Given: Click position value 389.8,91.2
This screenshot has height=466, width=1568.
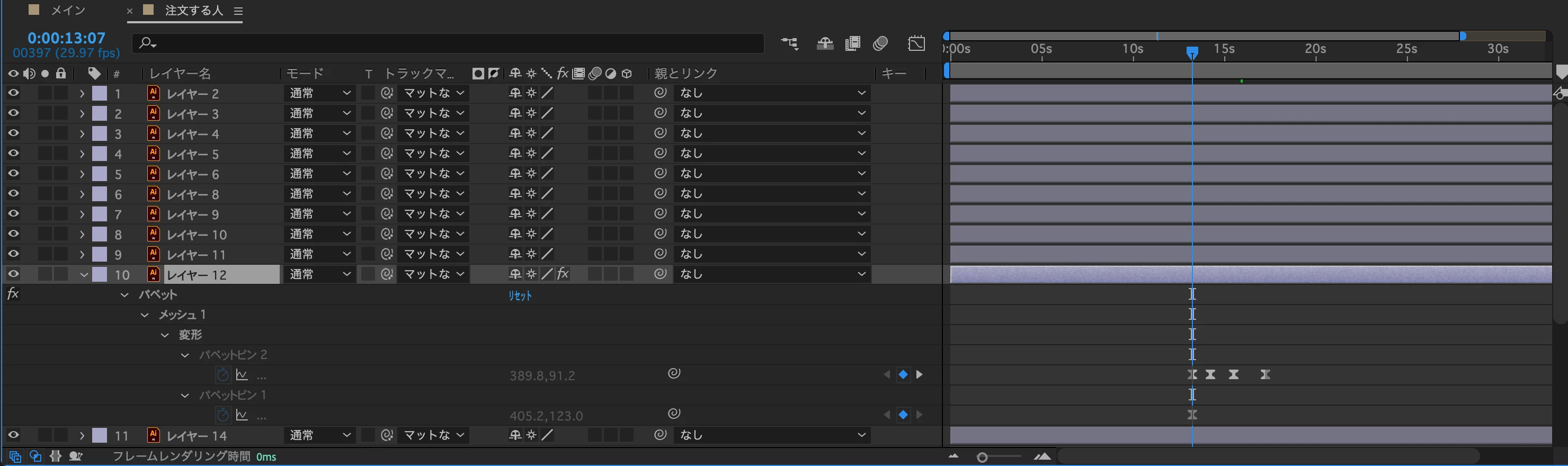Looking at the screenshot, I should [542, 375].
